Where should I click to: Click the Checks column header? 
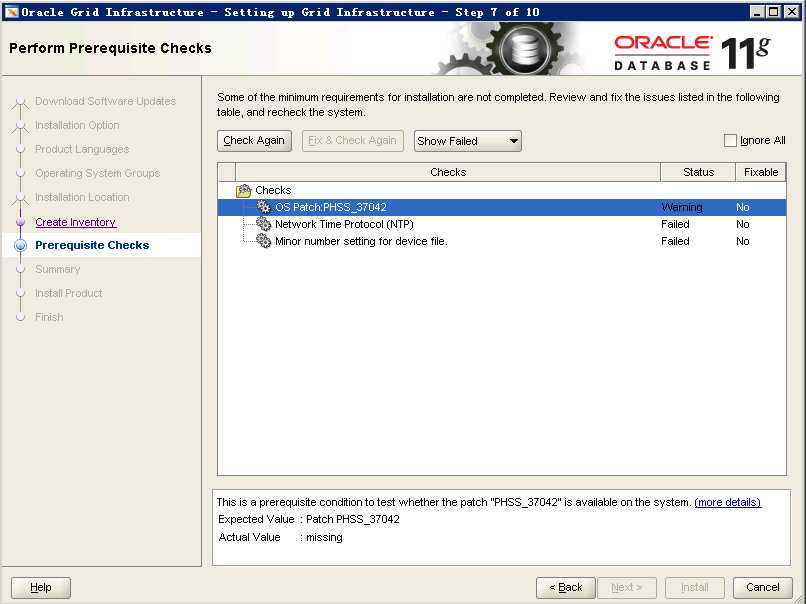448,172
